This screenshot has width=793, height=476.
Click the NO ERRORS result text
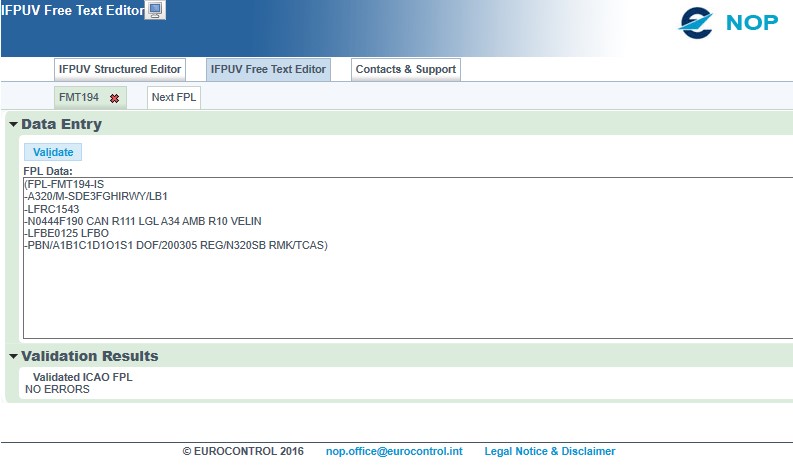pos(57,390)
